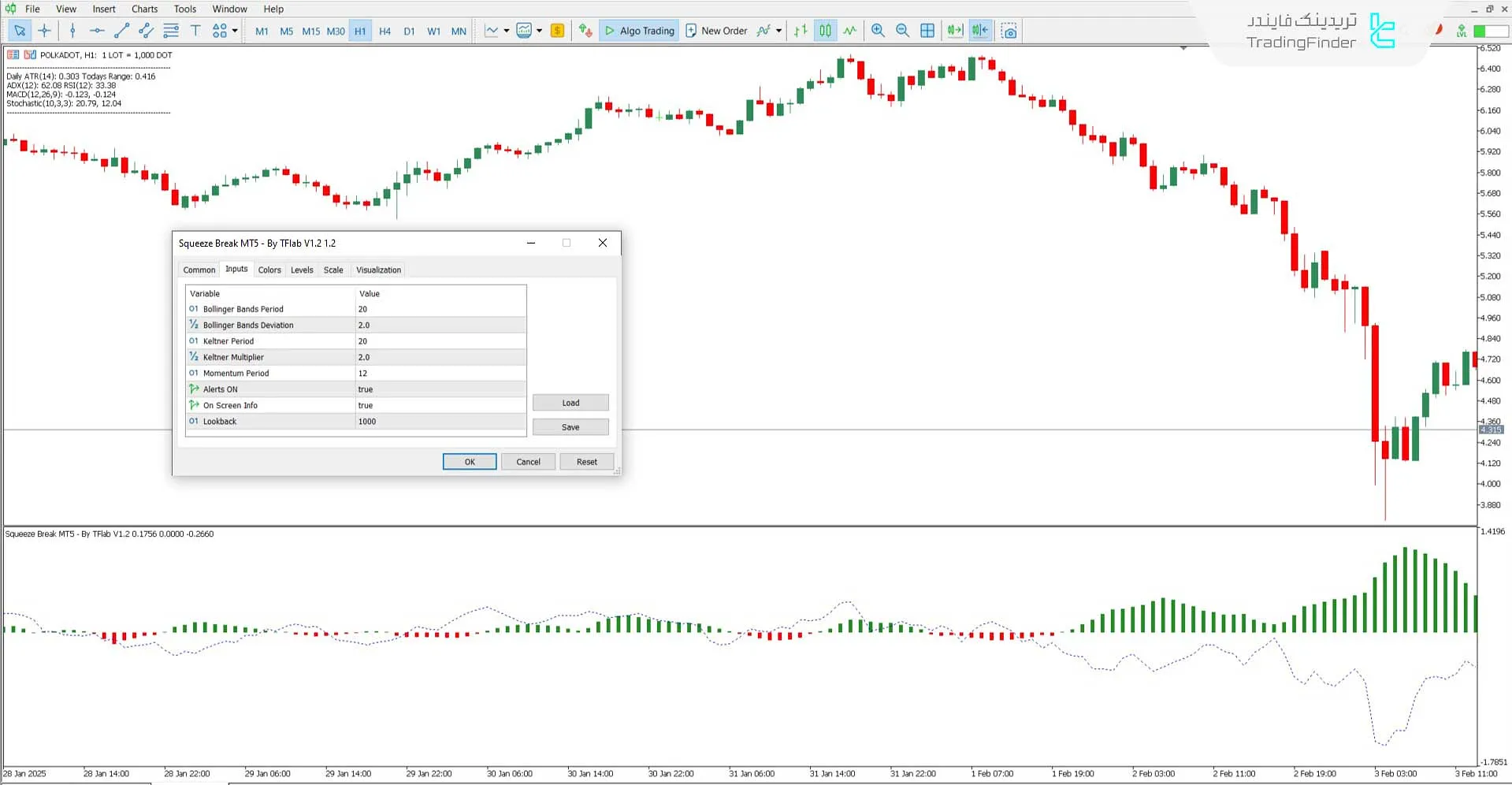Switch to H4 timeframe
This screenshot has height=785, width=1512.
pos(385,31)
